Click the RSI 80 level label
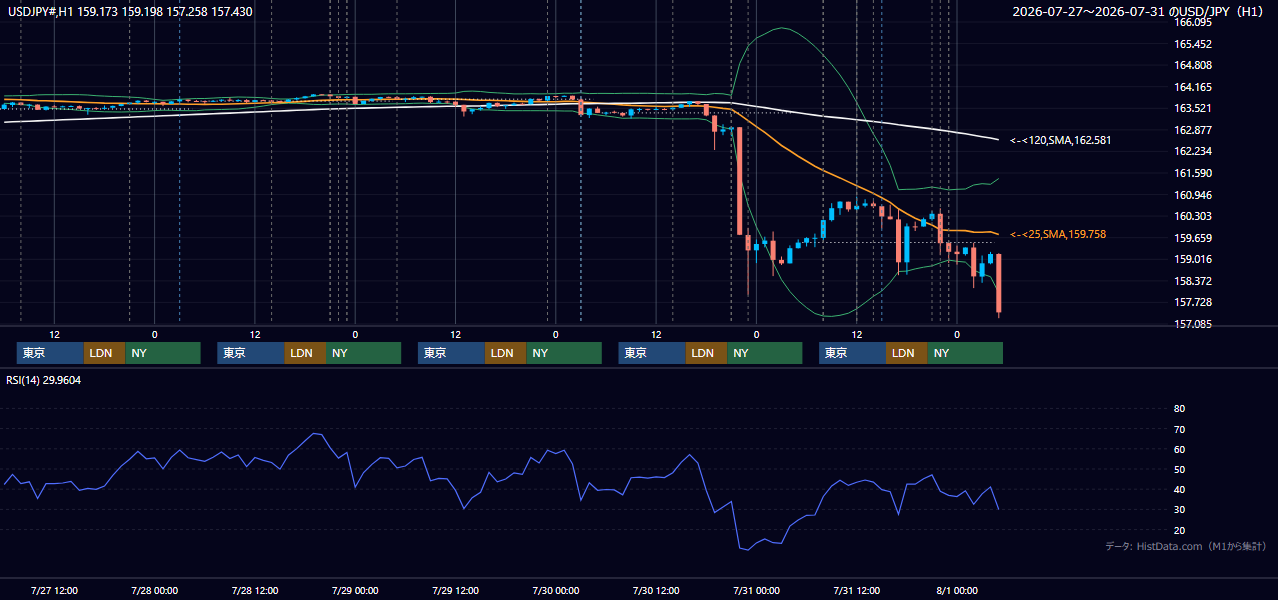The image size is (1278, 600). coord(1179,409)
